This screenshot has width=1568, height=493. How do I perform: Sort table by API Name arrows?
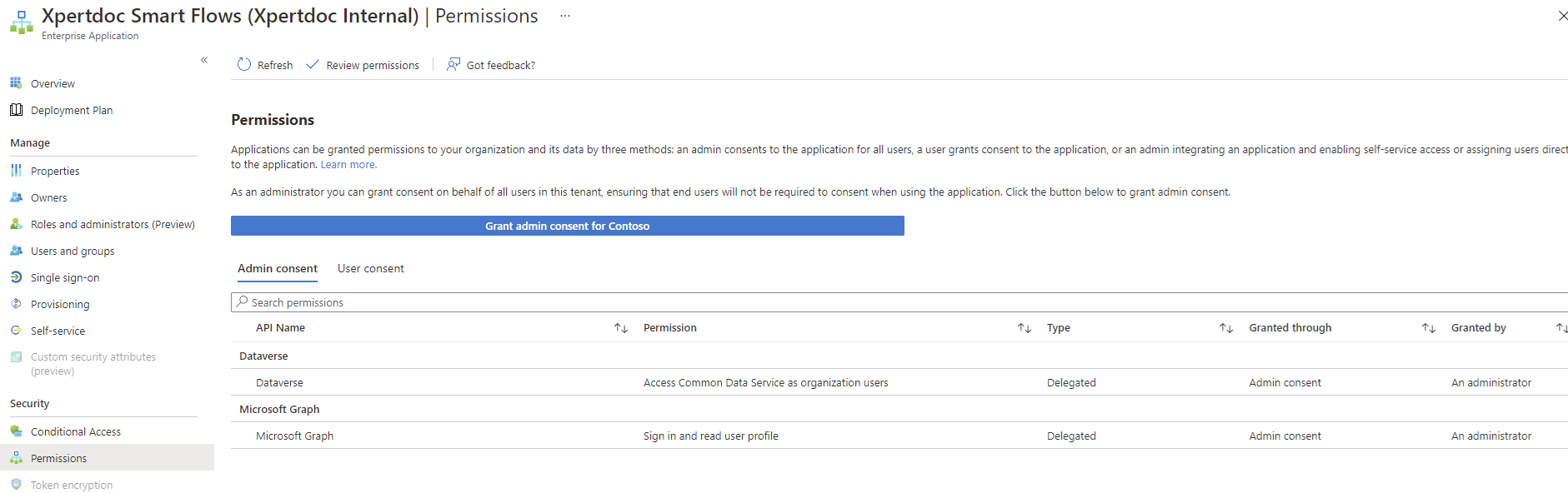(621, 328)
